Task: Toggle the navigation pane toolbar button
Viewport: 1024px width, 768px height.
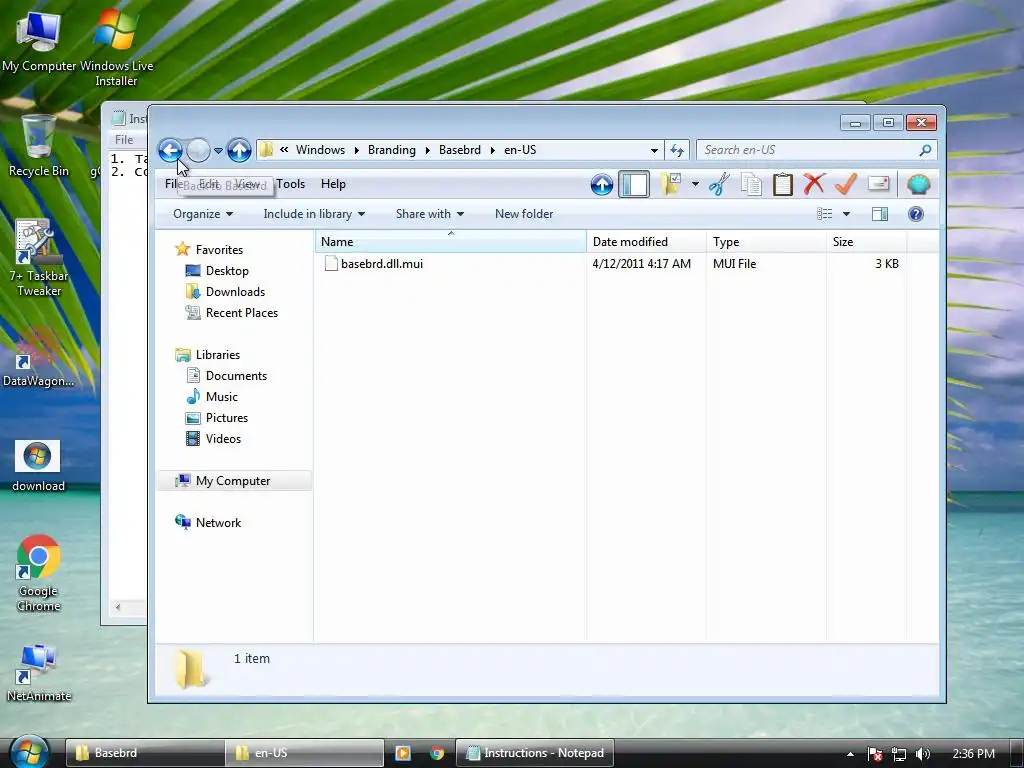Action: coord(633,184)
